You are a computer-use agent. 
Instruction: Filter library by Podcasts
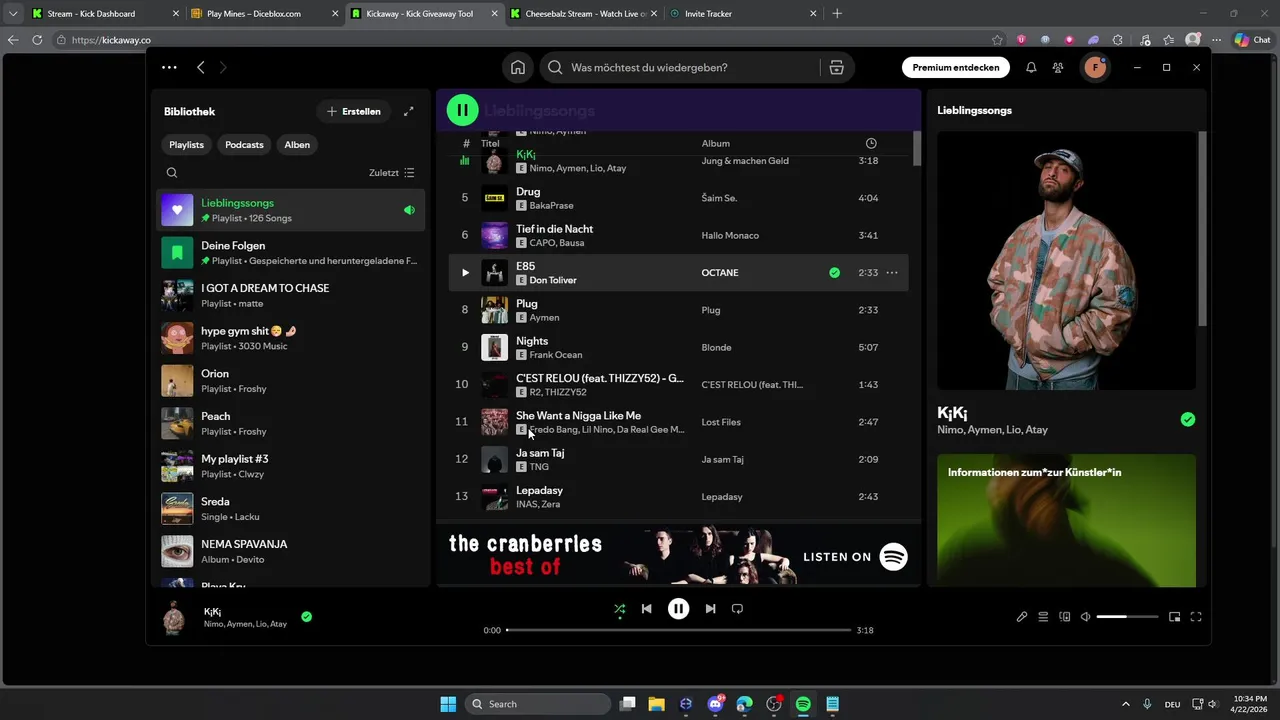[x=244, y=144]
